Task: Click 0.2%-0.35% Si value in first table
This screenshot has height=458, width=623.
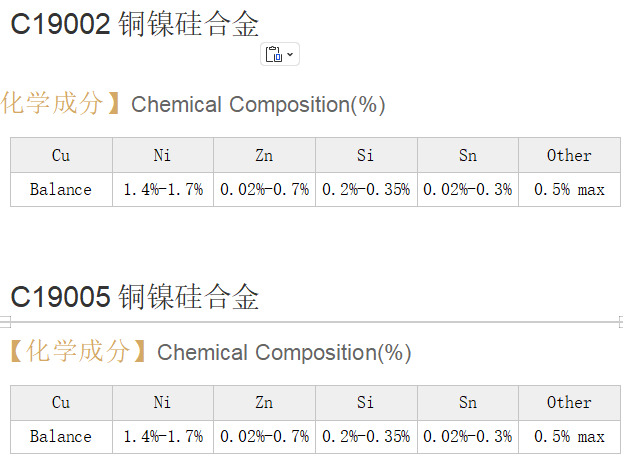Action: coord(366,189)
